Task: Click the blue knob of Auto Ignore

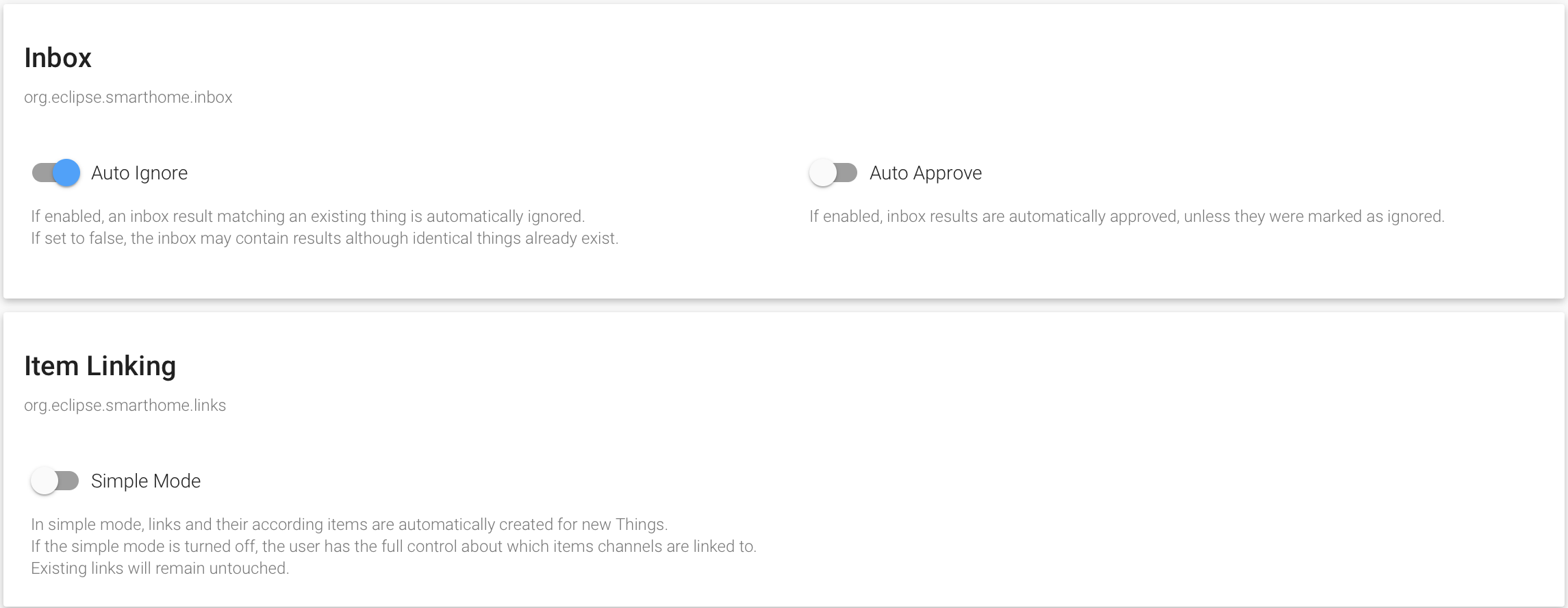Action: pos(66,173)
